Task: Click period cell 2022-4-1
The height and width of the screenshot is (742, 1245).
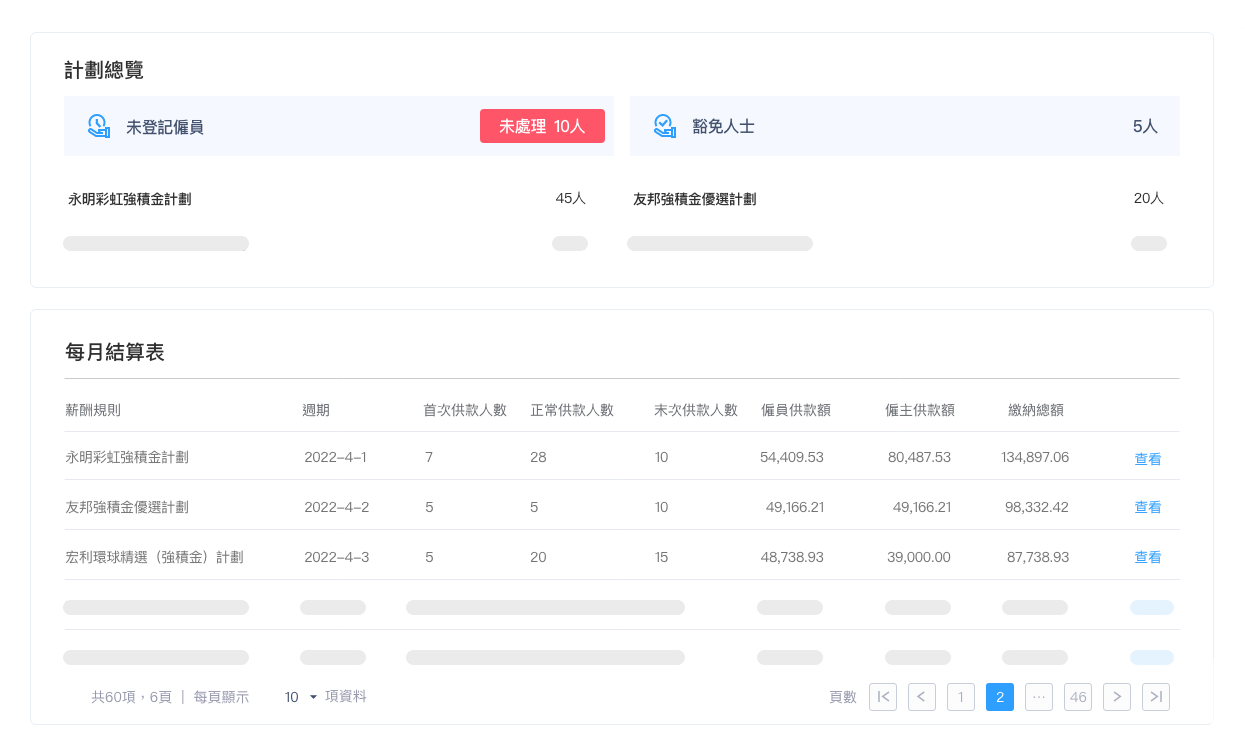Action: (335, 457)
